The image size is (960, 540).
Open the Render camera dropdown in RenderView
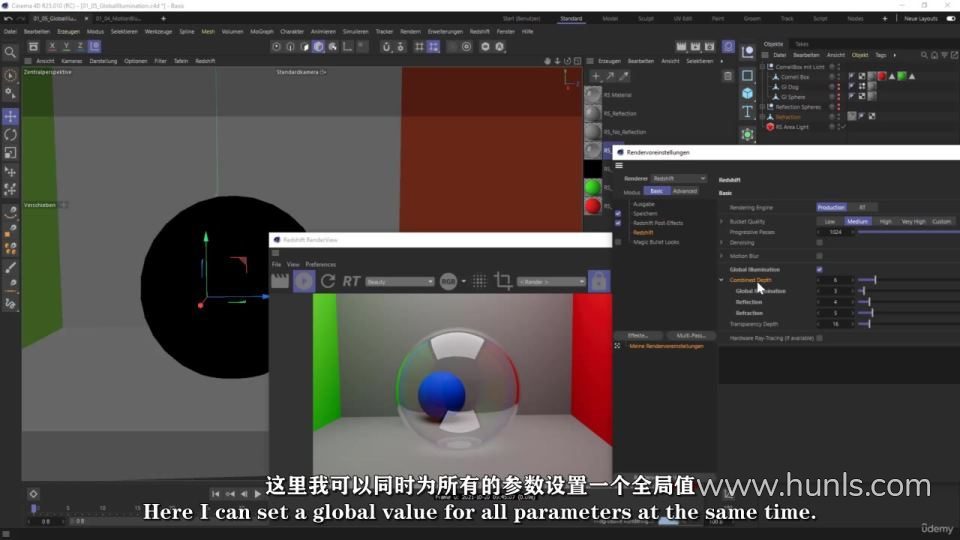tap(551, 282)
